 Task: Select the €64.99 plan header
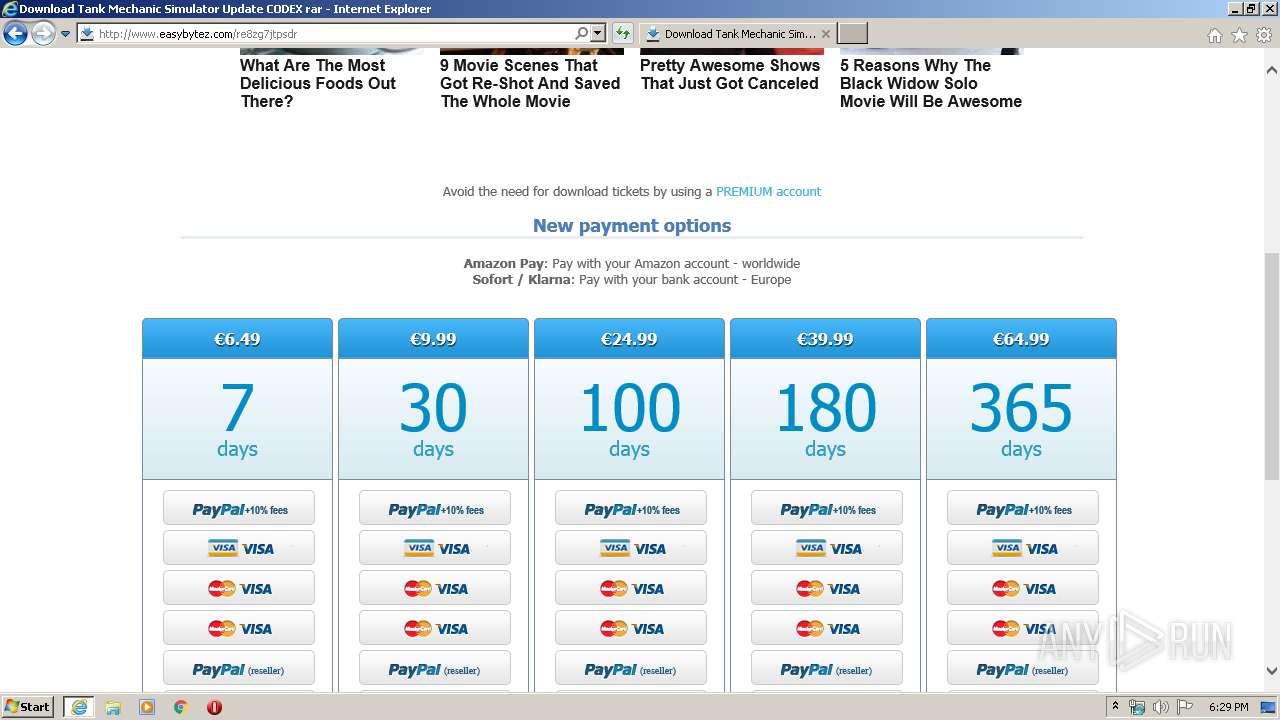point(1021,339)
